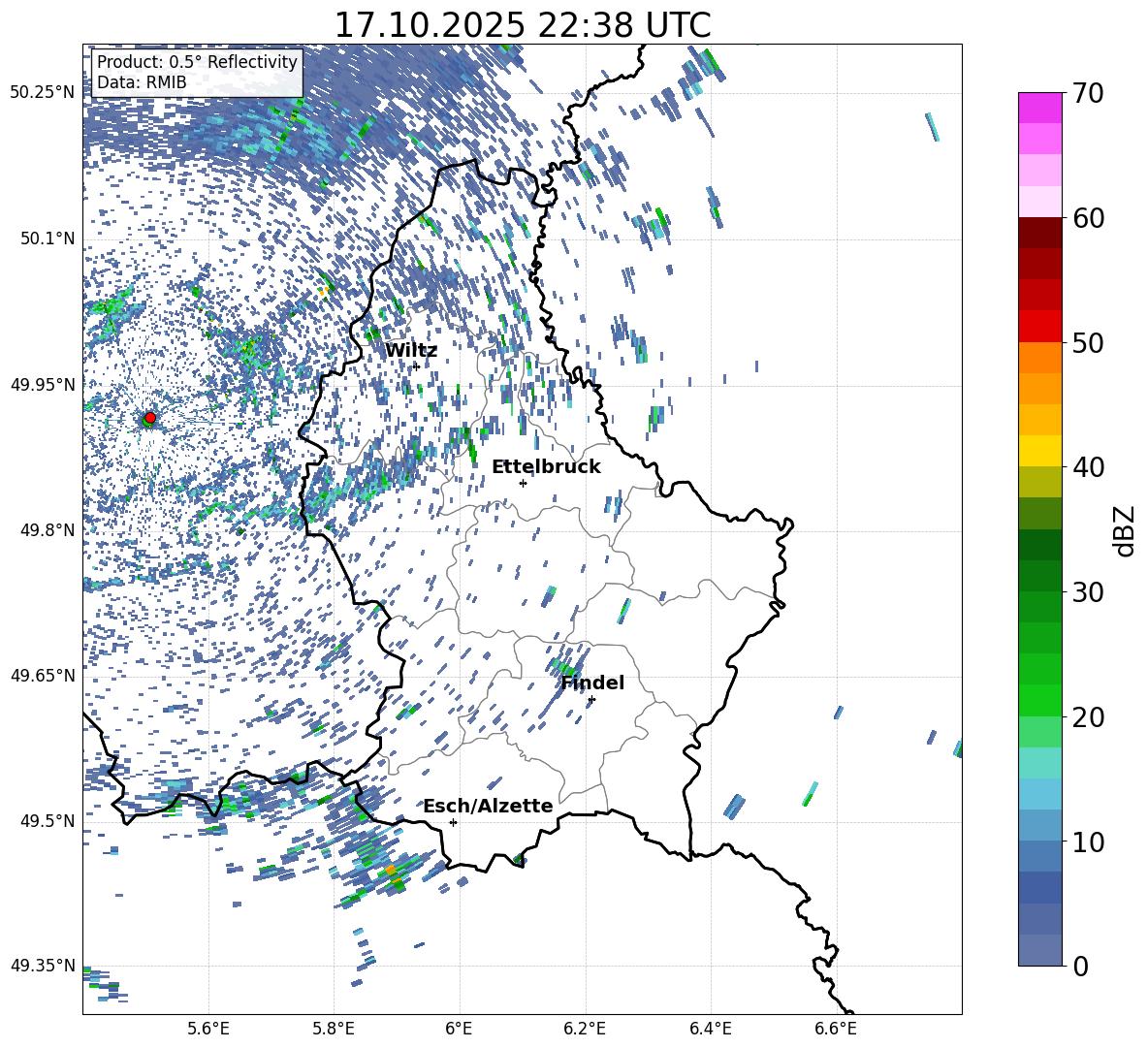Click the 5.8°E longitude label
Screen dimensions: 1148x1048
334,1030
